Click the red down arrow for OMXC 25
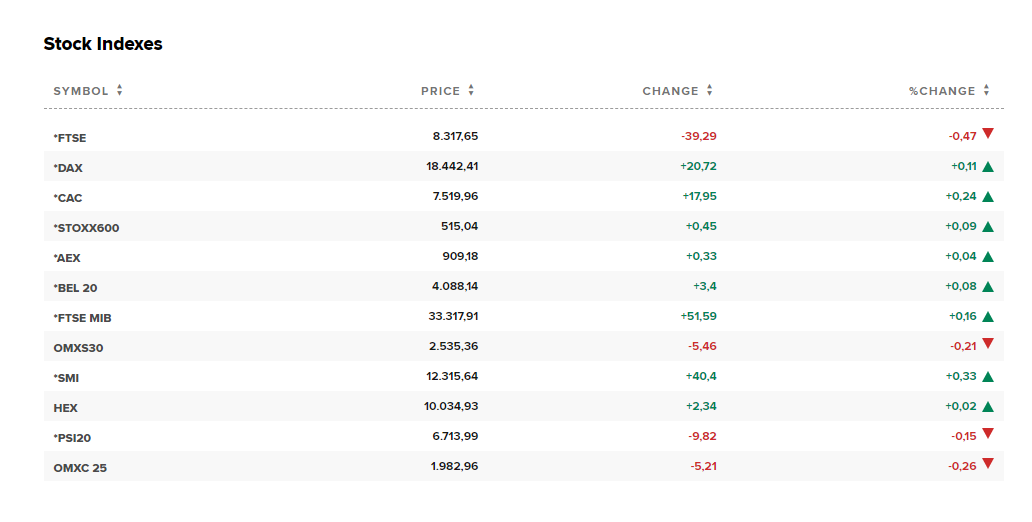This screenshot has width=1032, height=522. 988,463
